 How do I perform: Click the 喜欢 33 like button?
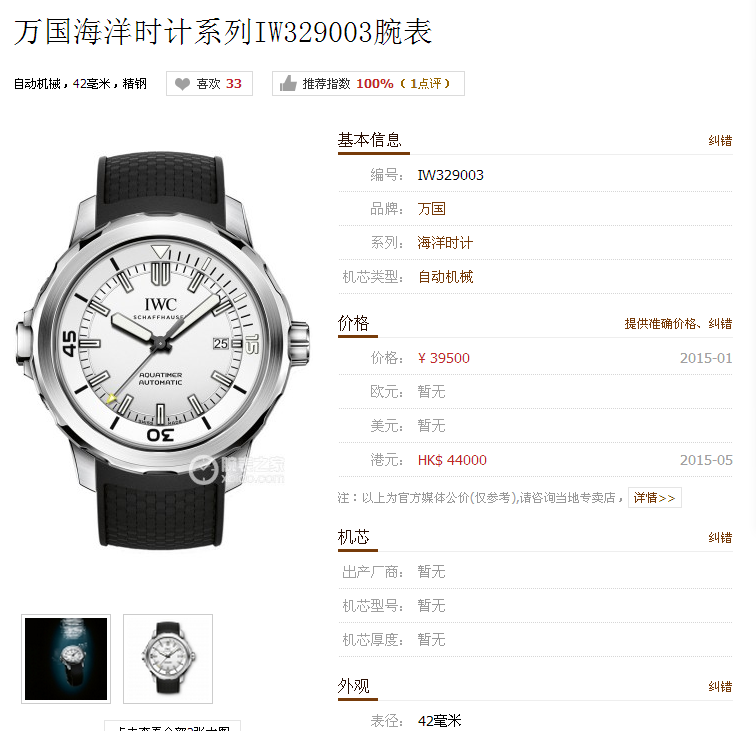tap(209, 83)
